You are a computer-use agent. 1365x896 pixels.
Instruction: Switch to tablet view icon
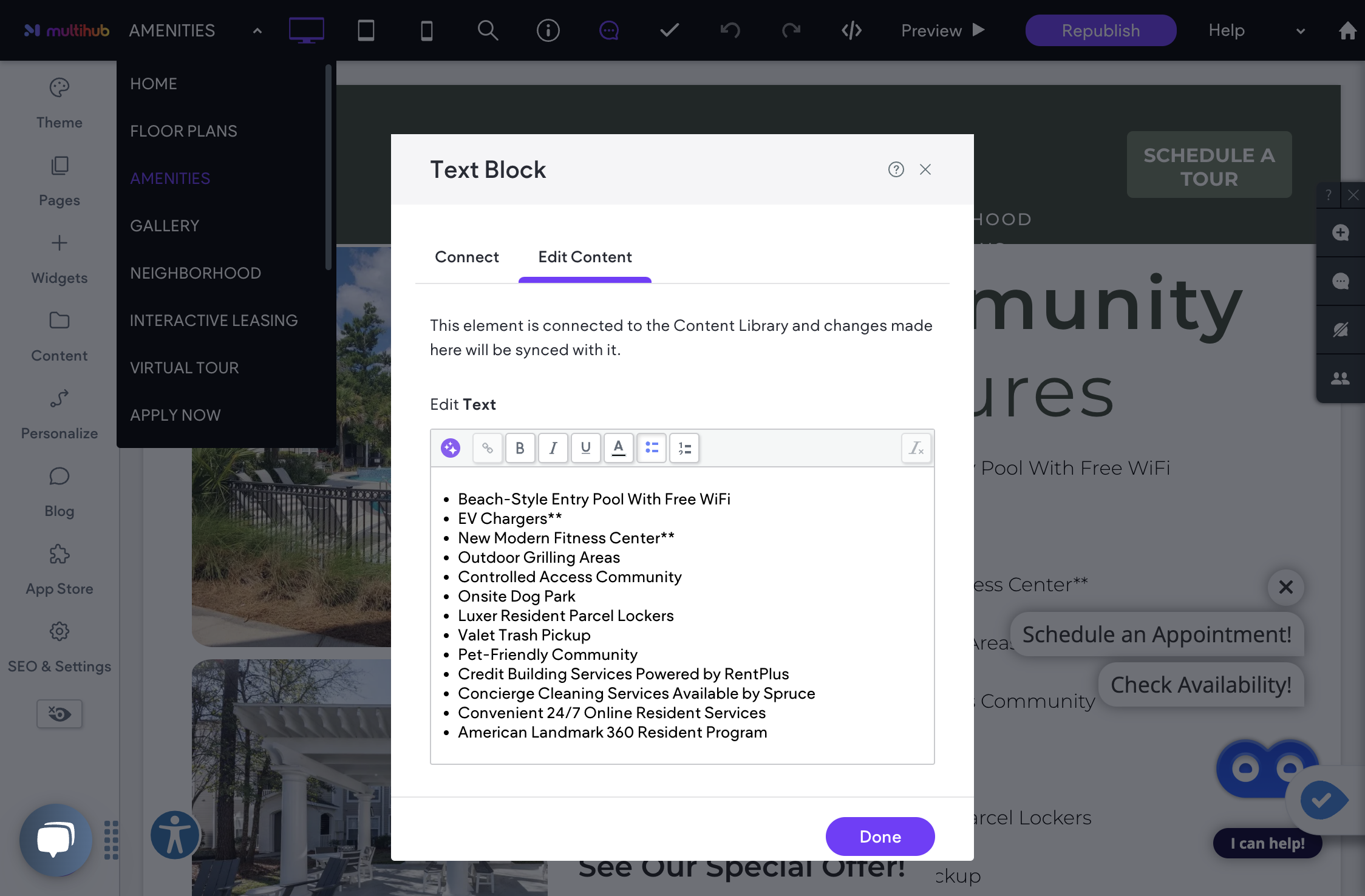366,30
